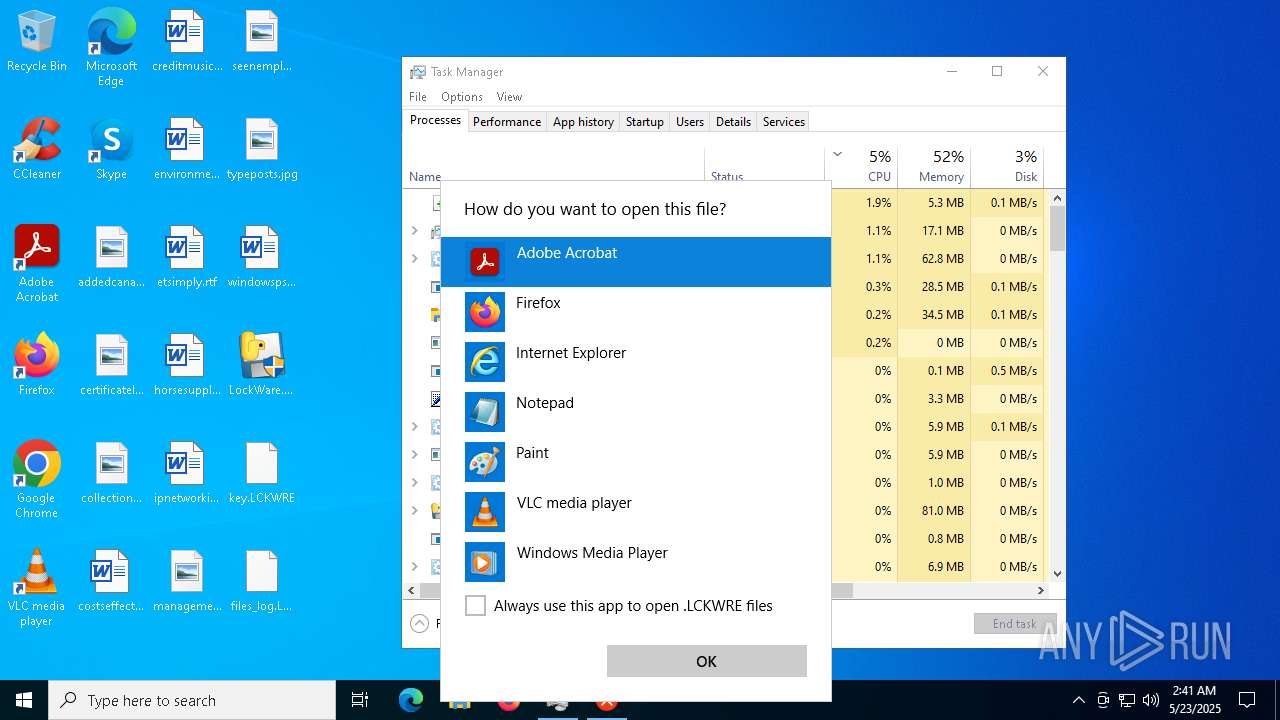Image resolution: width=1280 pixels, height=720 pixels.
Task: Select the LockWare desktop file icon
Action: (x=261, y=365)
